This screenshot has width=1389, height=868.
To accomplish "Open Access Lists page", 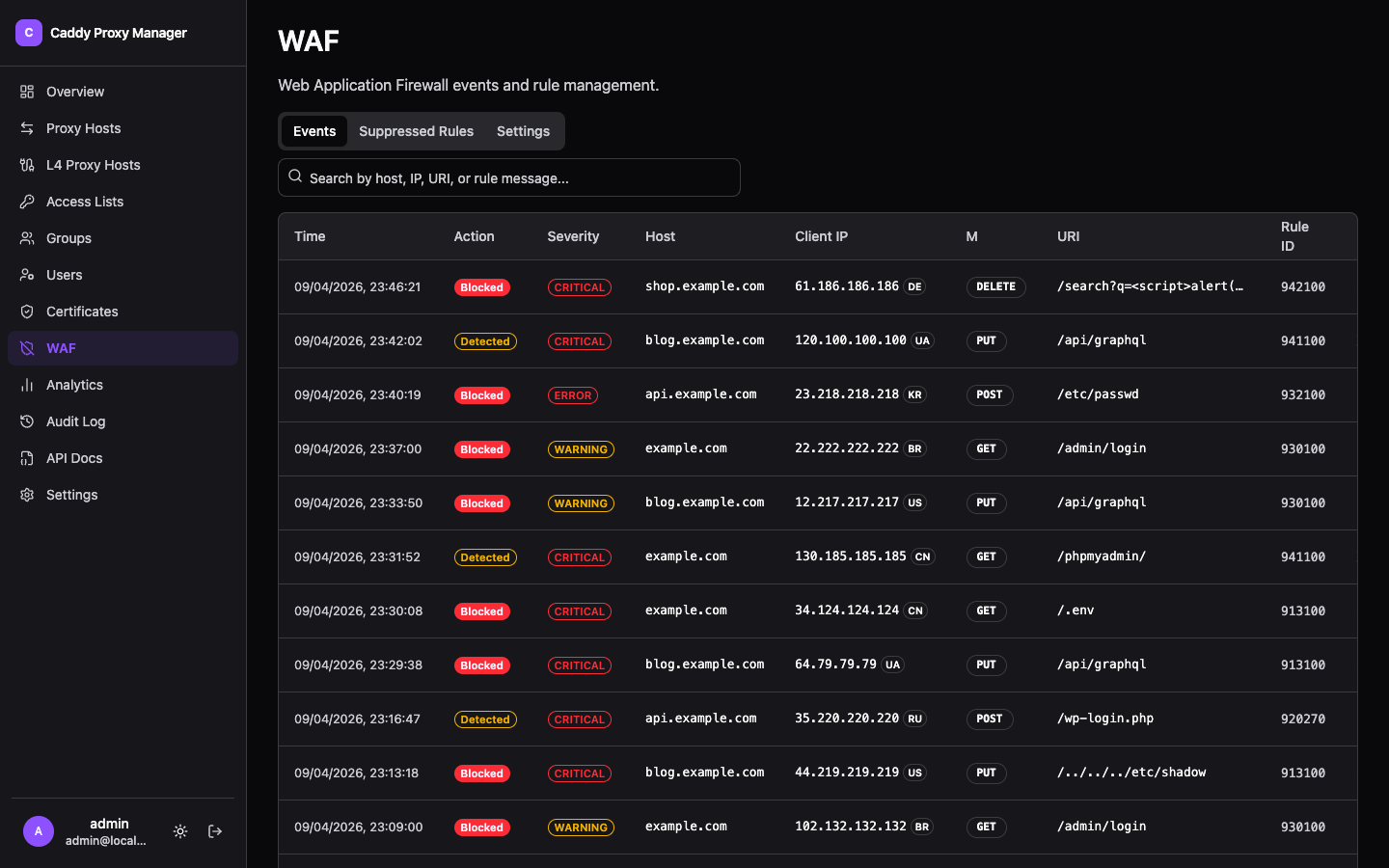I will tap(123, 202).
